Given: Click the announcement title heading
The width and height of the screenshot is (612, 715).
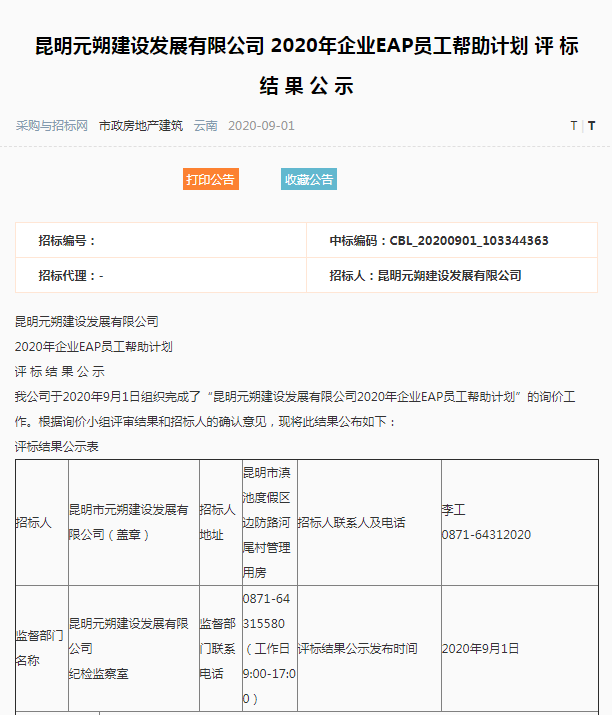Looking at the screenshot, I should (306, 65).
